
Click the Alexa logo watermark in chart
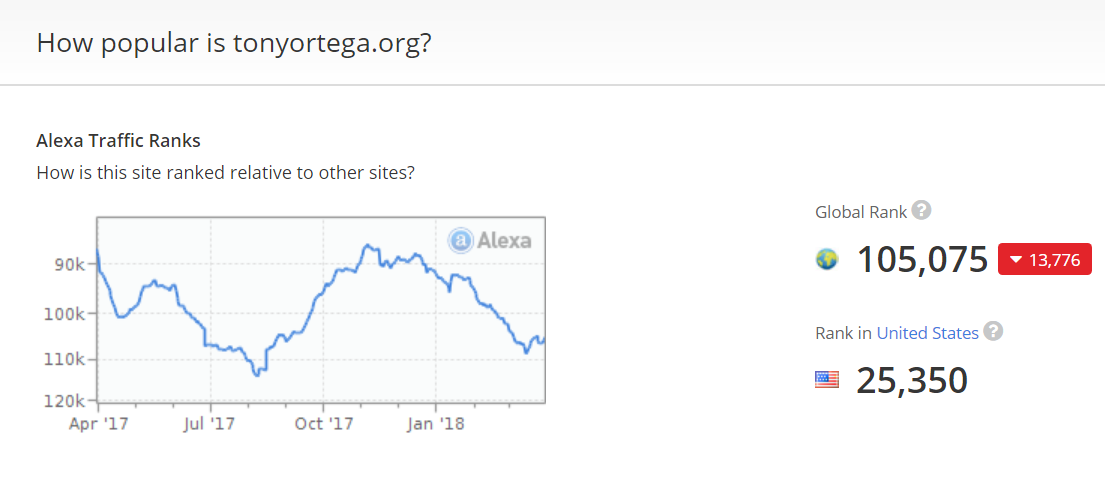coord(490,240)
